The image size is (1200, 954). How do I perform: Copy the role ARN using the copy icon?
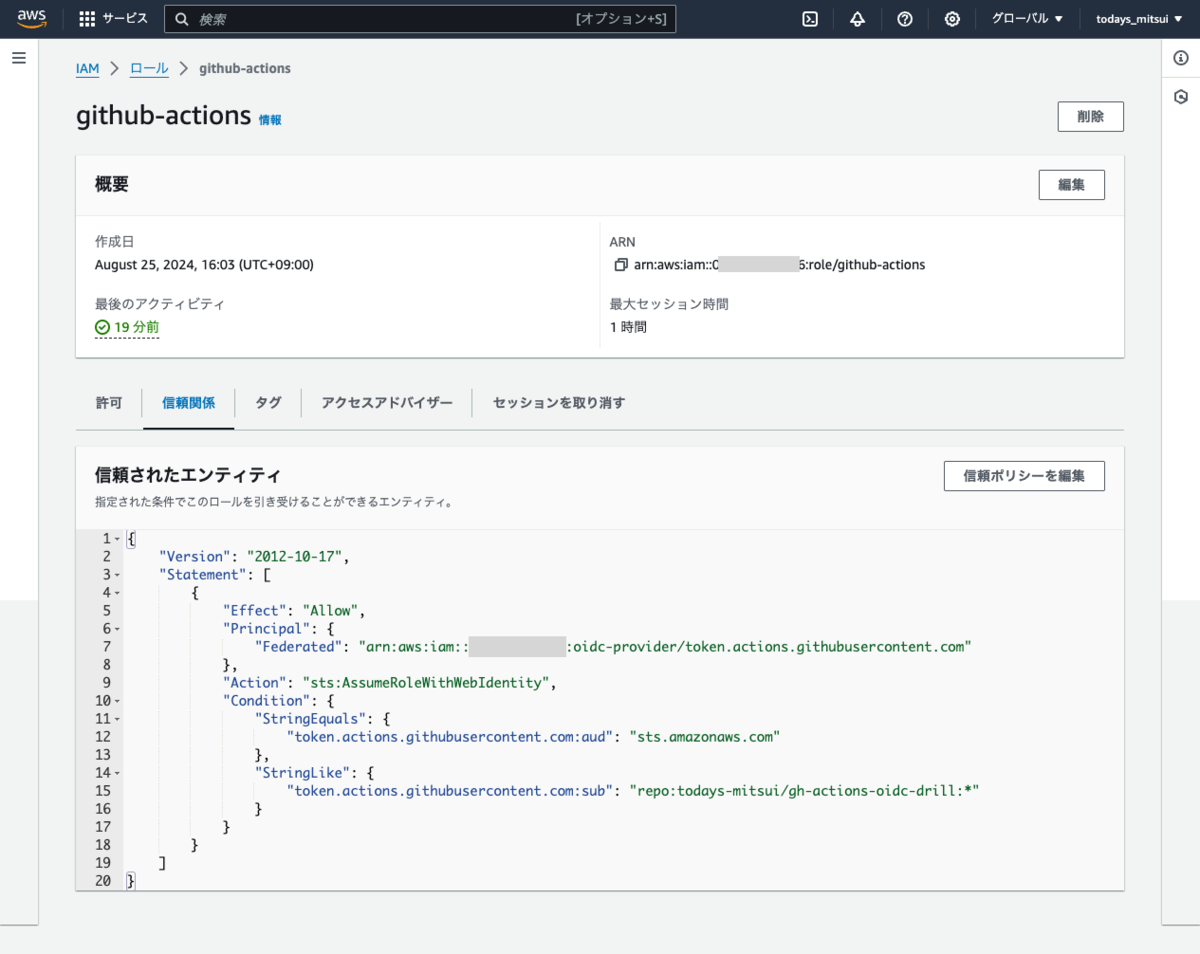click(620, 264)
